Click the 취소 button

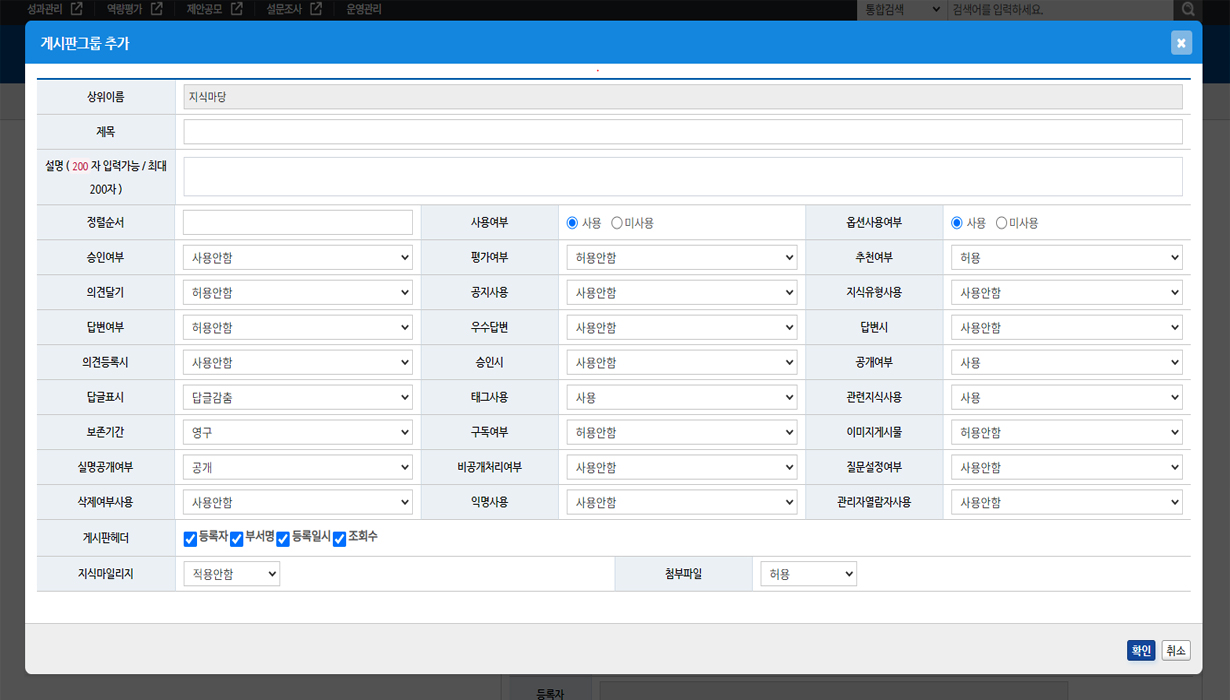pos(1176,651)
